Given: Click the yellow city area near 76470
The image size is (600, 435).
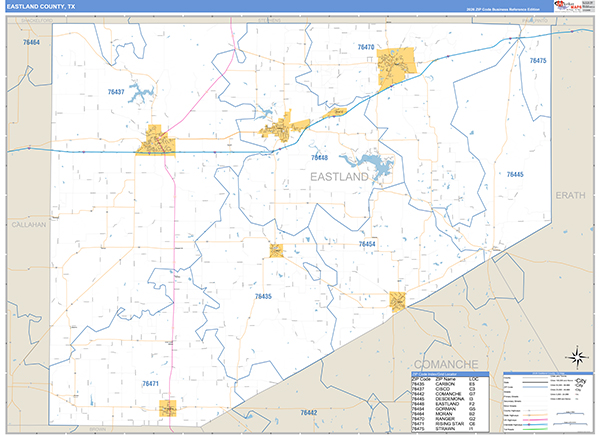Looking at the screenshot, I should tap(395, 67).
